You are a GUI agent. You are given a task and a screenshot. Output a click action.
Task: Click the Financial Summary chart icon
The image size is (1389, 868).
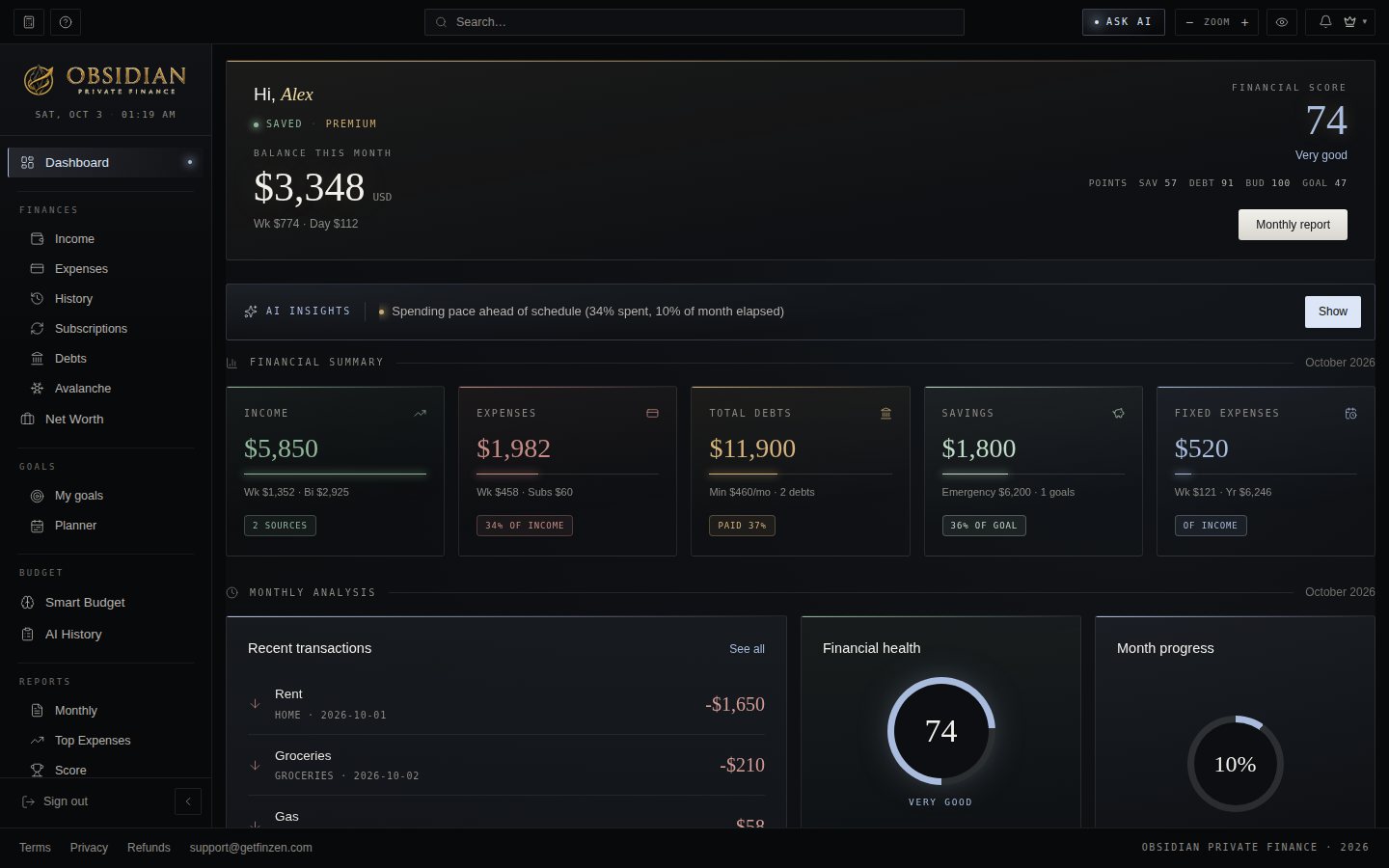click(231, 363)
